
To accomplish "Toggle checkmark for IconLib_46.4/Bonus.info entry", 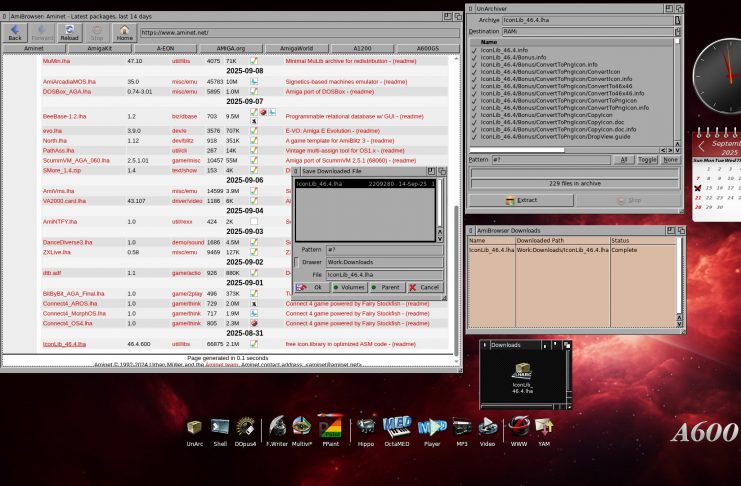I will 474,58.
